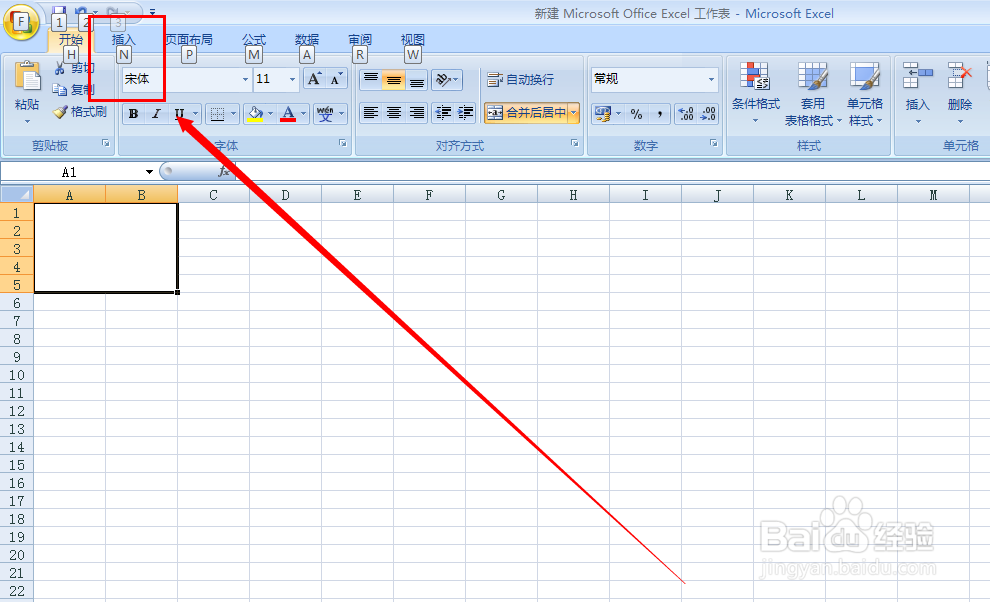The height and width of the screenshot is (602, 990).
Task: Apply comma style
Action: click(659, 114)
